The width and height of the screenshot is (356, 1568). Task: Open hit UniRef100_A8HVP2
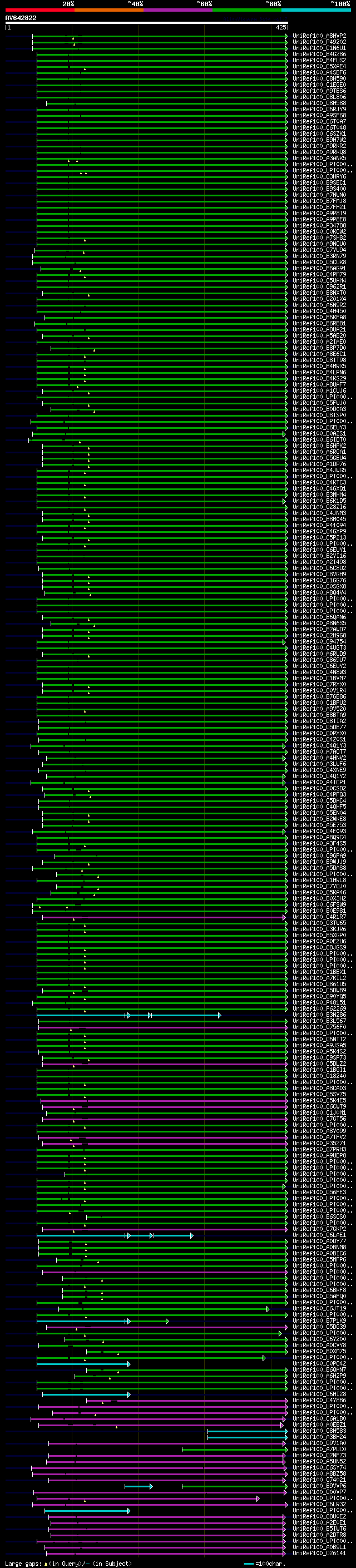[x=319, y=36]
